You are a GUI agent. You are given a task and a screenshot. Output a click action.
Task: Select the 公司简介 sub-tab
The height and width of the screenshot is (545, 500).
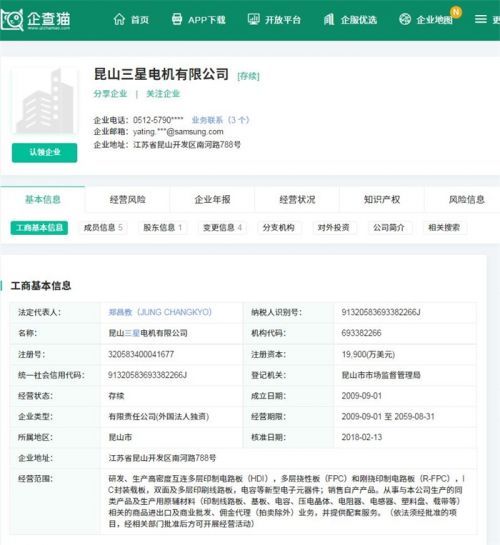389,228
